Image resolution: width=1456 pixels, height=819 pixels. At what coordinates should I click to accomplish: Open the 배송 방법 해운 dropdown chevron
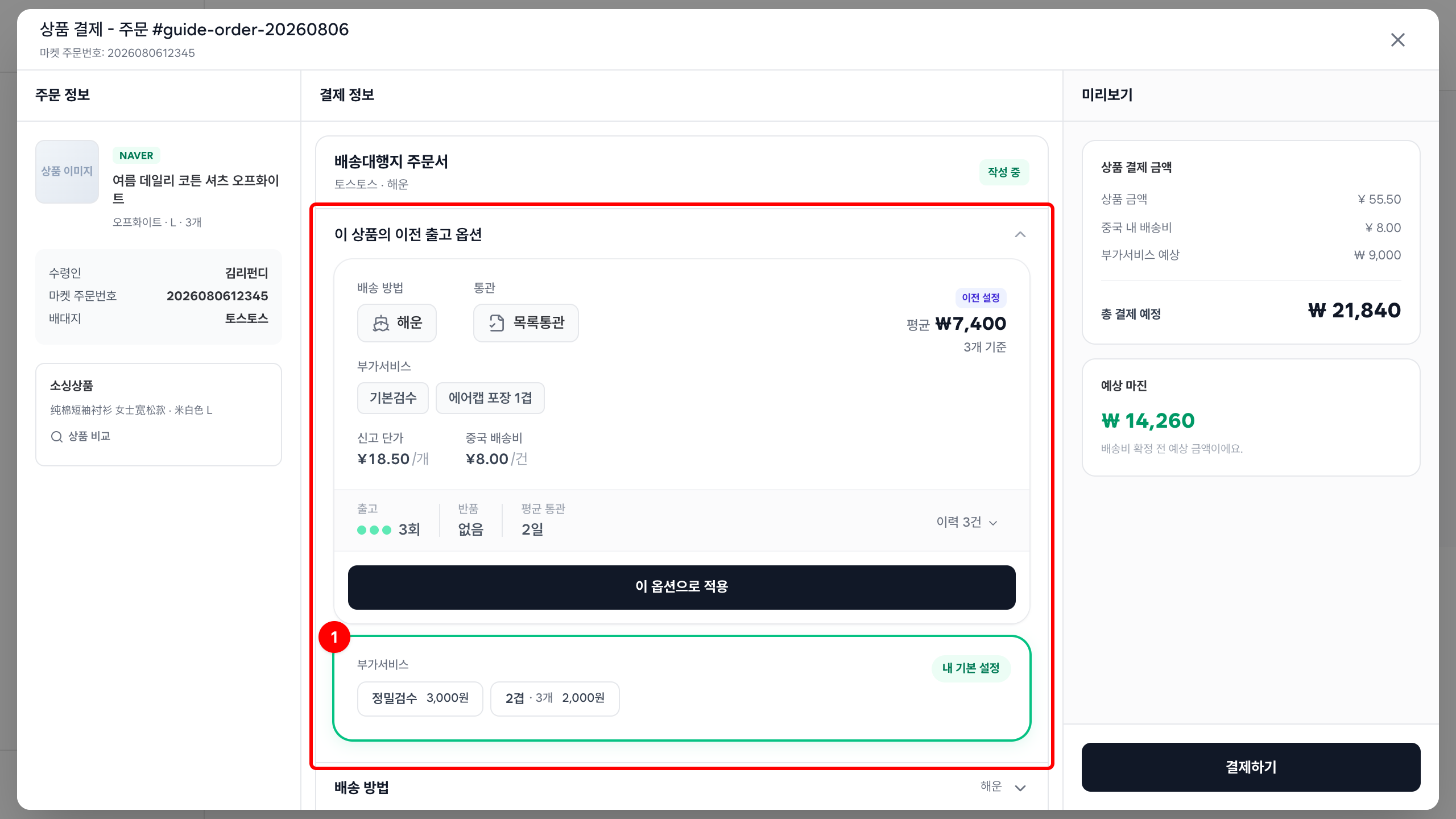click(x=1020, y=788)
